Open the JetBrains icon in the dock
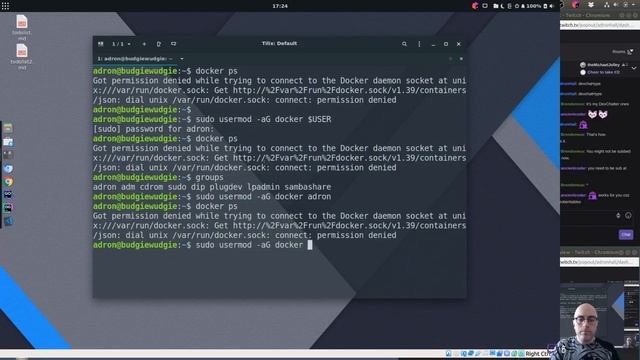Viewport: 640px width, 360px height. [x=8, y=207]
